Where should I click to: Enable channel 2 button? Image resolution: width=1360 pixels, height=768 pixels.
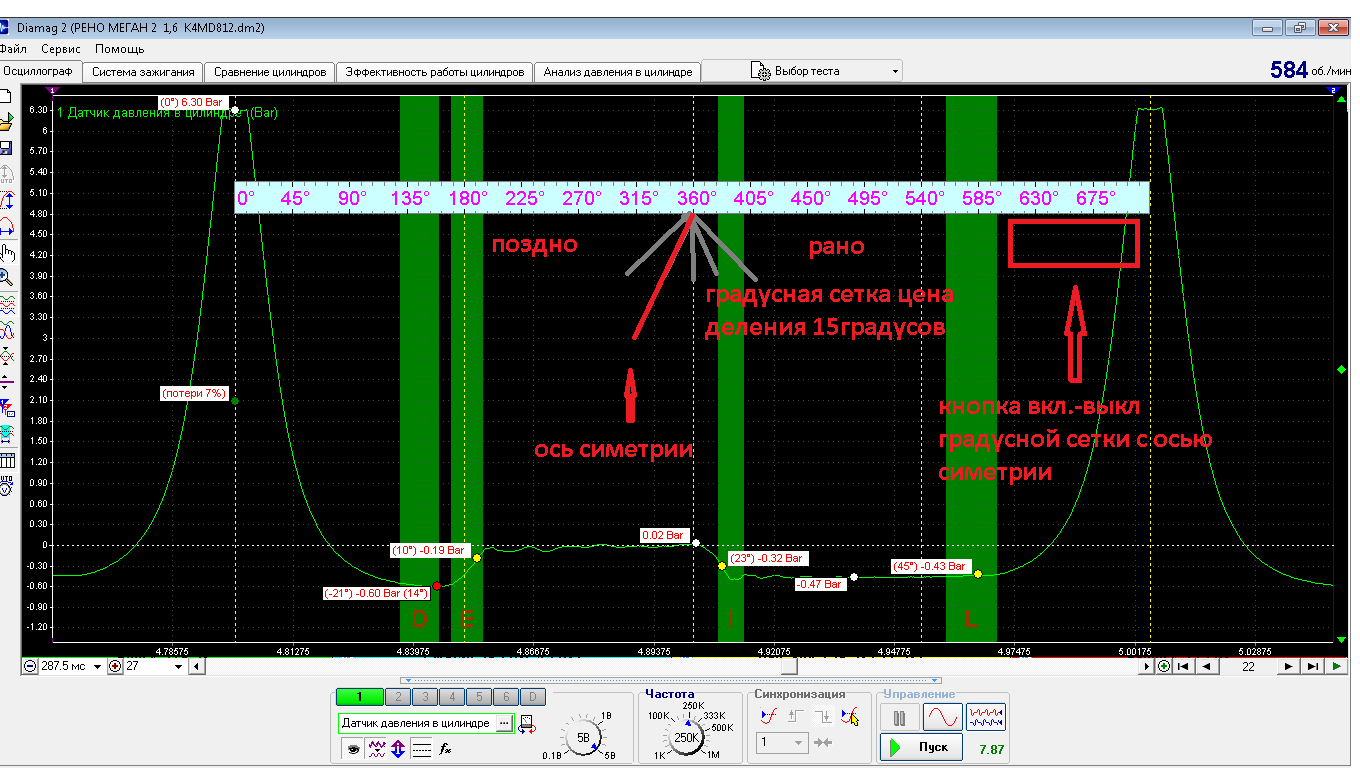click(399, 697)
